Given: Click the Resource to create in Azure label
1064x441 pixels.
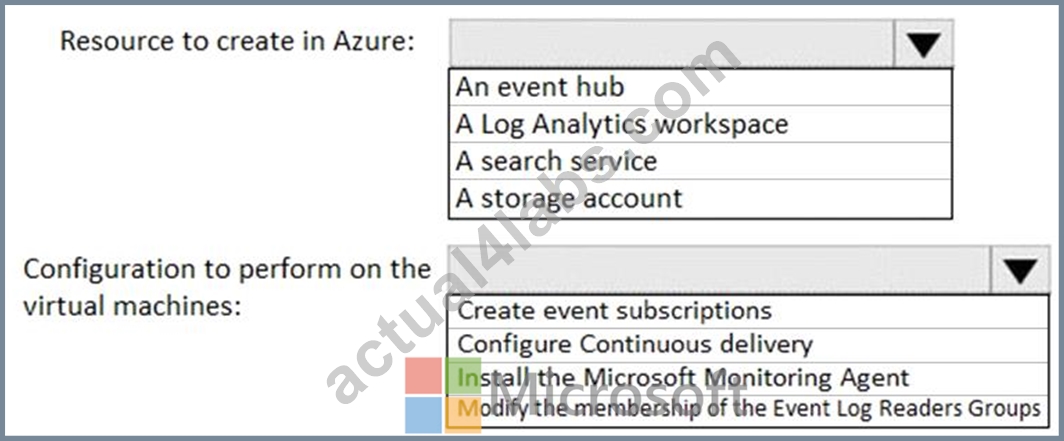Looking at the screenshot, I should pyautogui.click(x=237, y=41).
